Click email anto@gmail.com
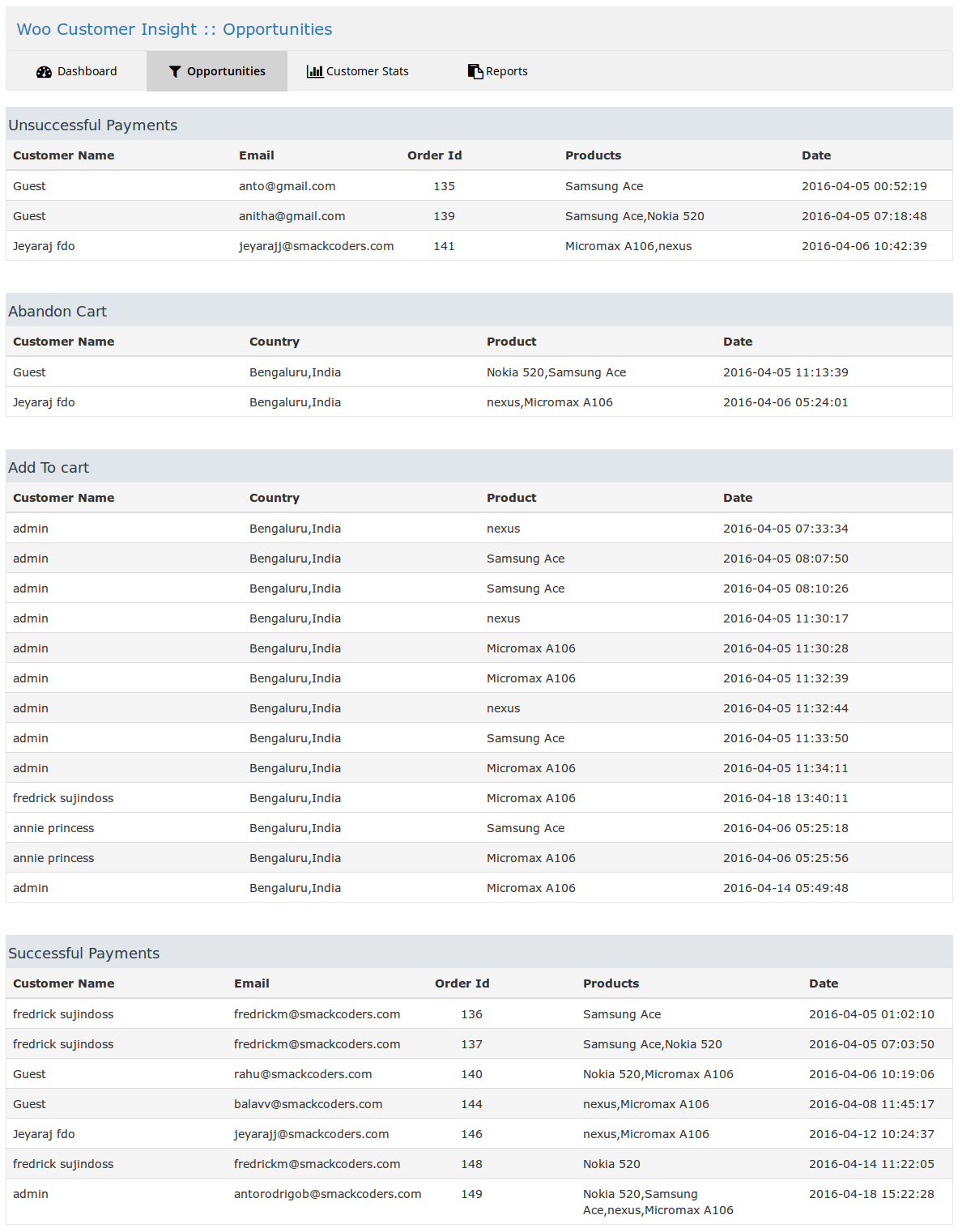Image resolution: width=958 pixels, height=1232 pixels. click(287, 186)
